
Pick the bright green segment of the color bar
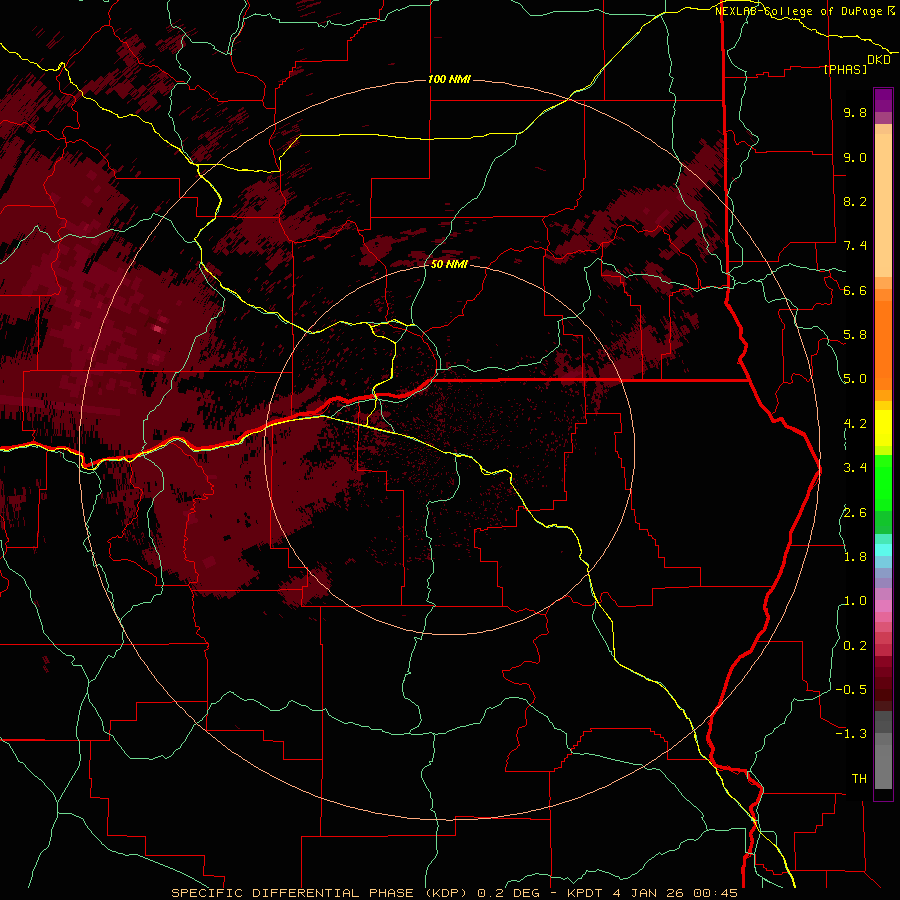tap(883, 481)
